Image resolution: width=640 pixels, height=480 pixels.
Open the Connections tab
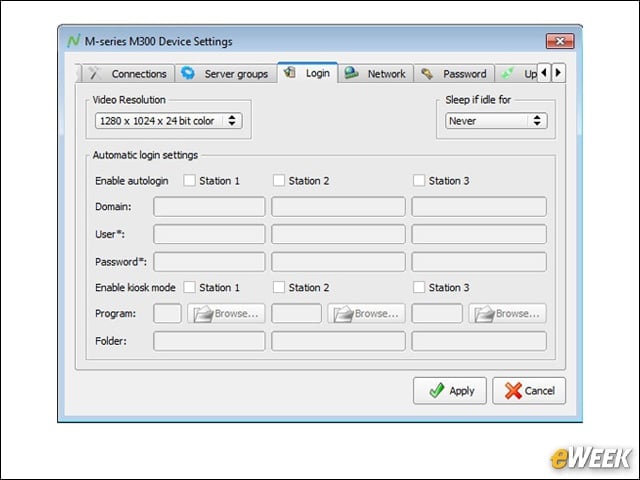[128, 74]
